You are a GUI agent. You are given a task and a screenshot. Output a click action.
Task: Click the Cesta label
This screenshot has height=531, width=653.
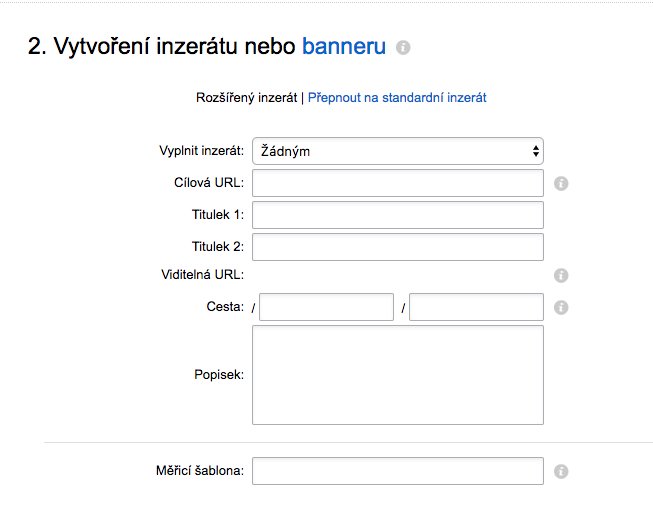click(225, 307)
